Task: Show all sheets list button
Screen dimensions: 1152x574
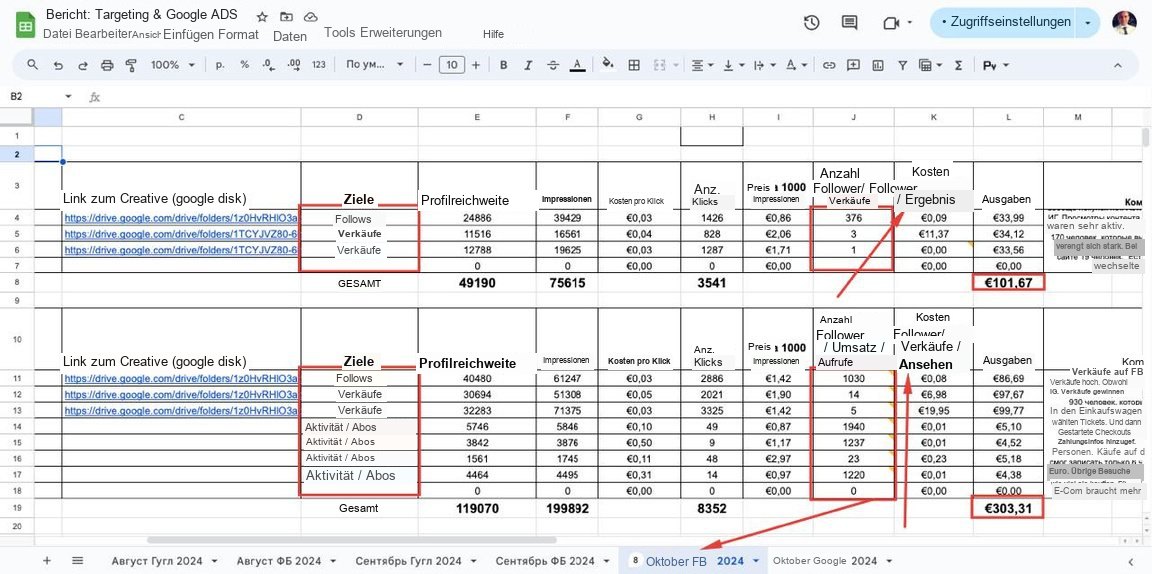Action: coord(78,560)
